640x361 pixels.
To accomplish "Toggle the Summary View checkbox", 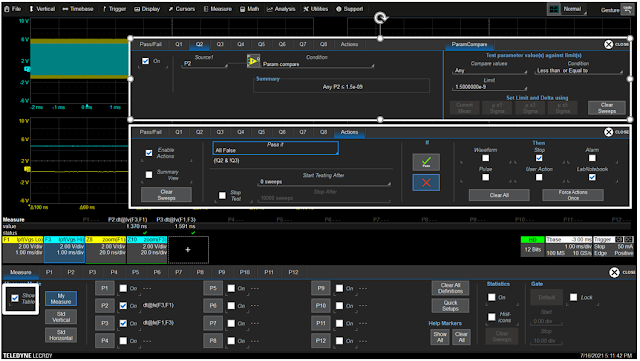I will coord(149,175).
